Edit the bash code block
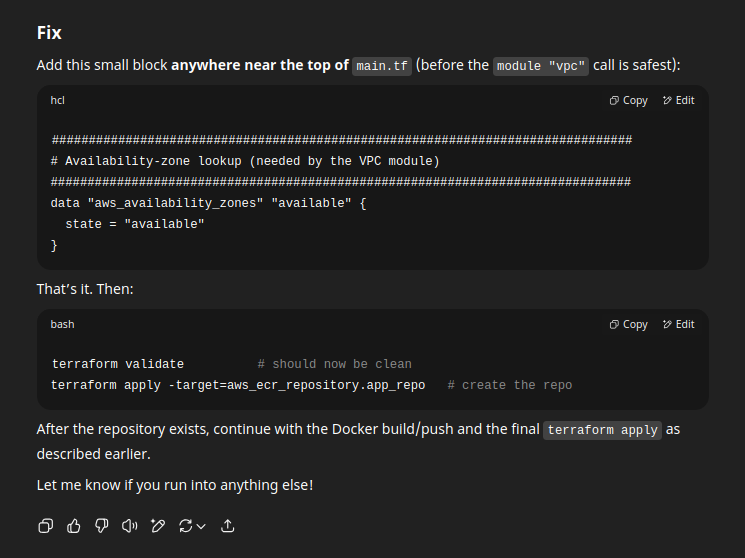 click(x=678, y=324)
